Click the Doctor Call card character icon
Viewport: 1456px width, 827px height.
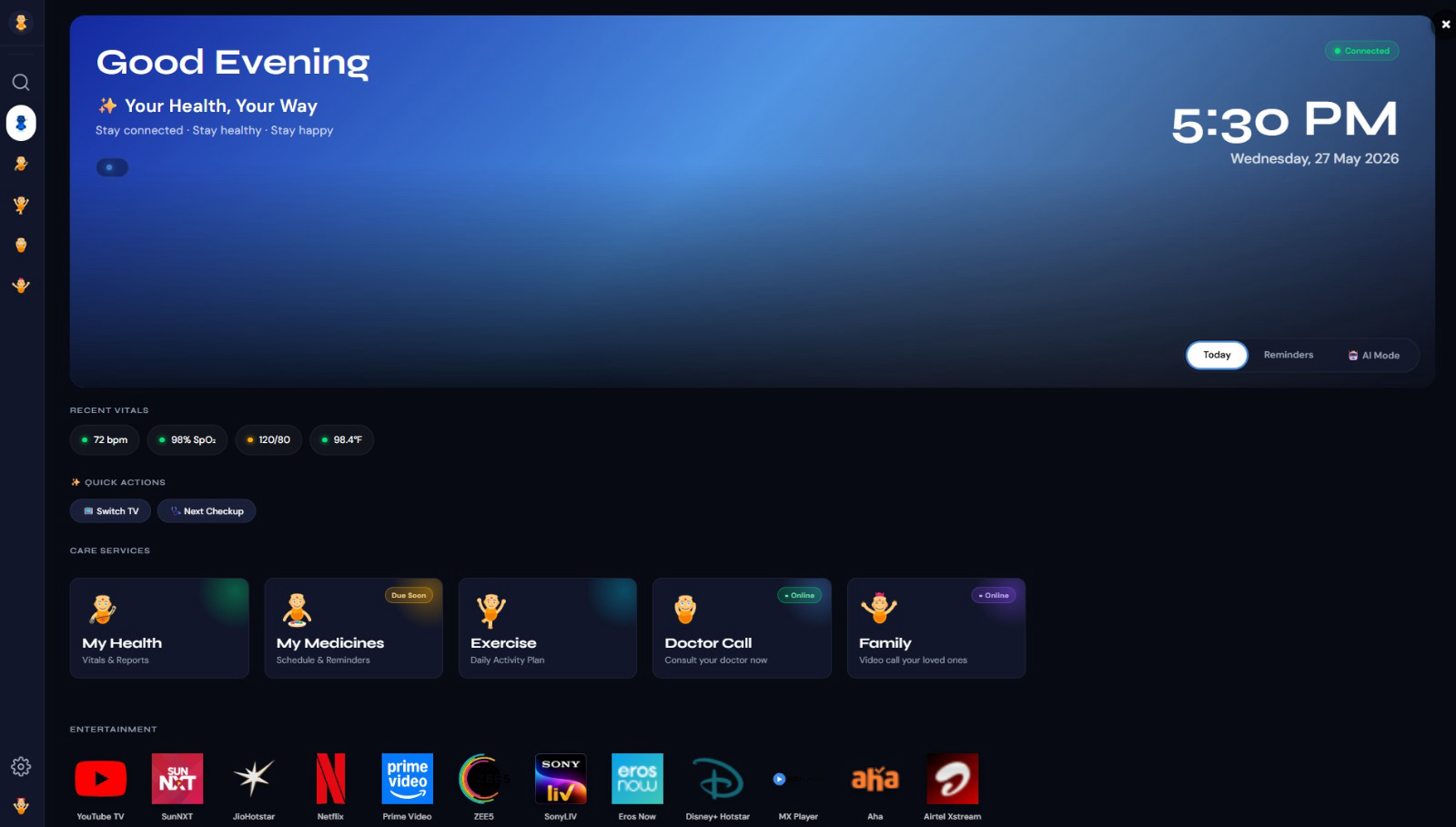tap(685, 609)
